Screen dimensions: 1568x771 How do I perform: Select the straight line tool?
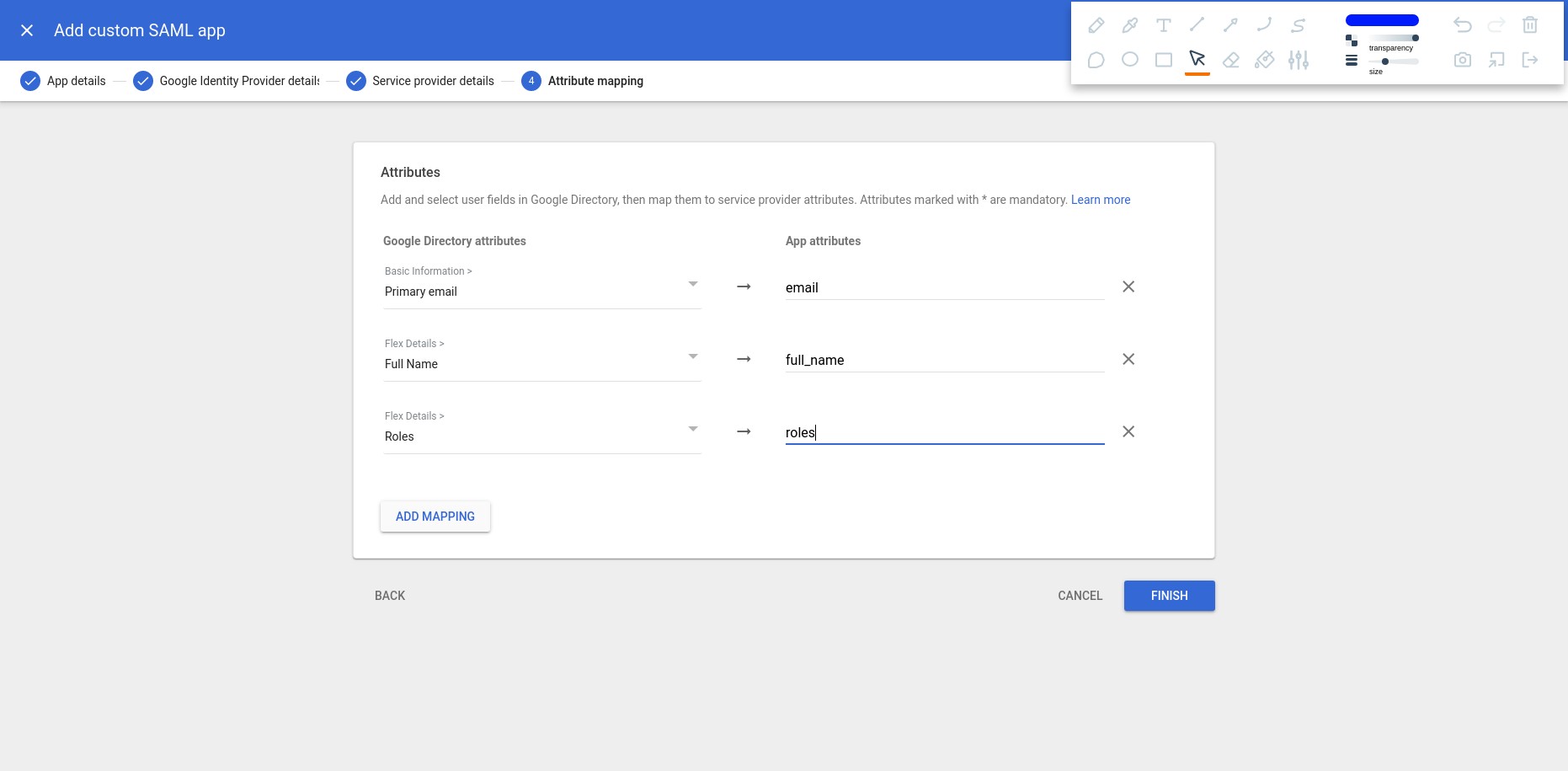tap(1197, 25)
